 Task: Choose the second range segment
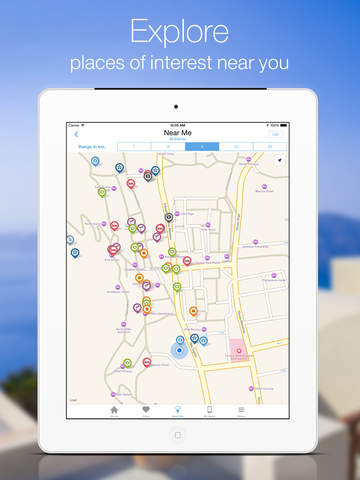tap(168, 147)
